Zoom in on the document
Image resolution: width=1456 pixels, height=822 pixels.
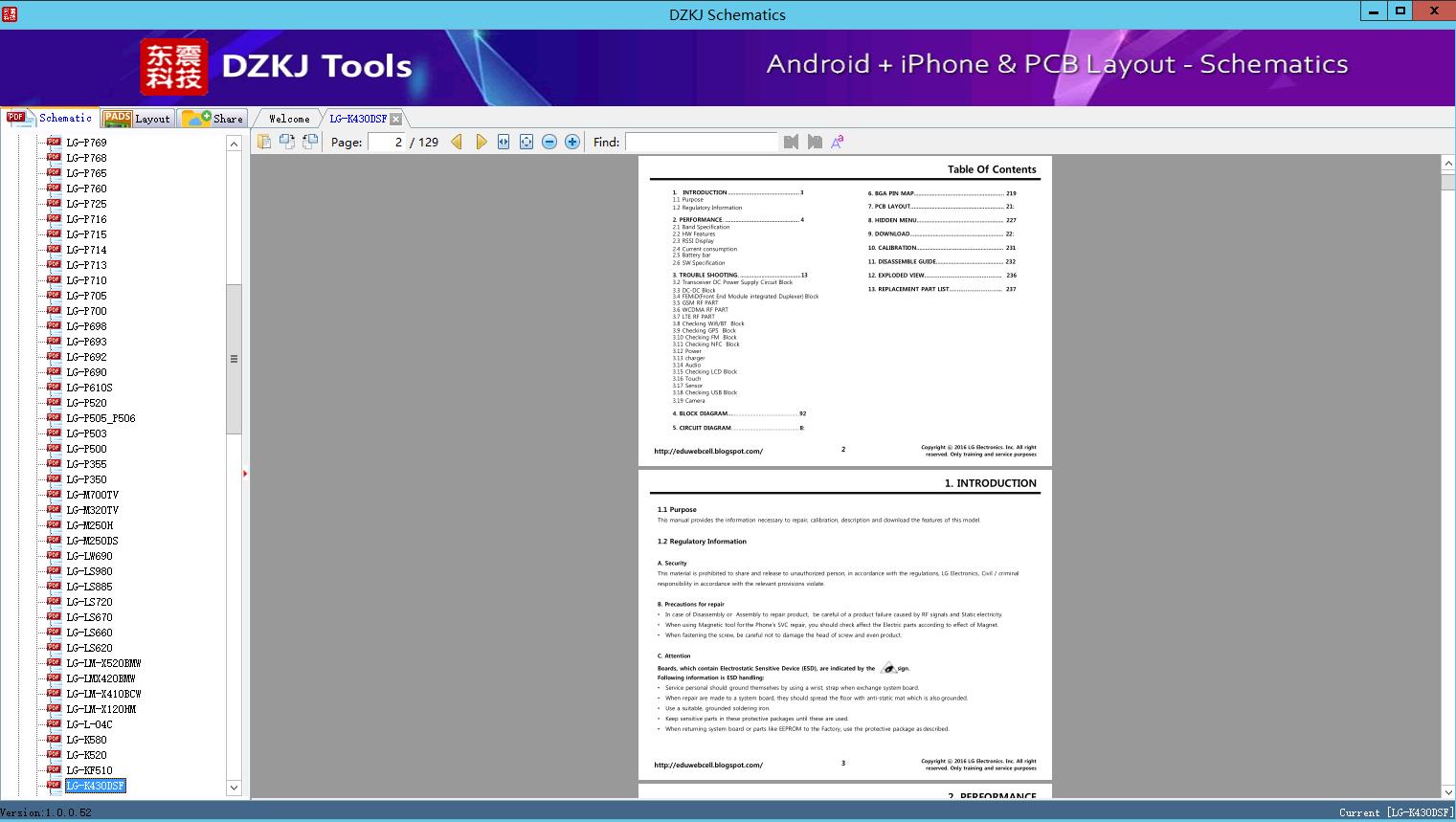572,142
